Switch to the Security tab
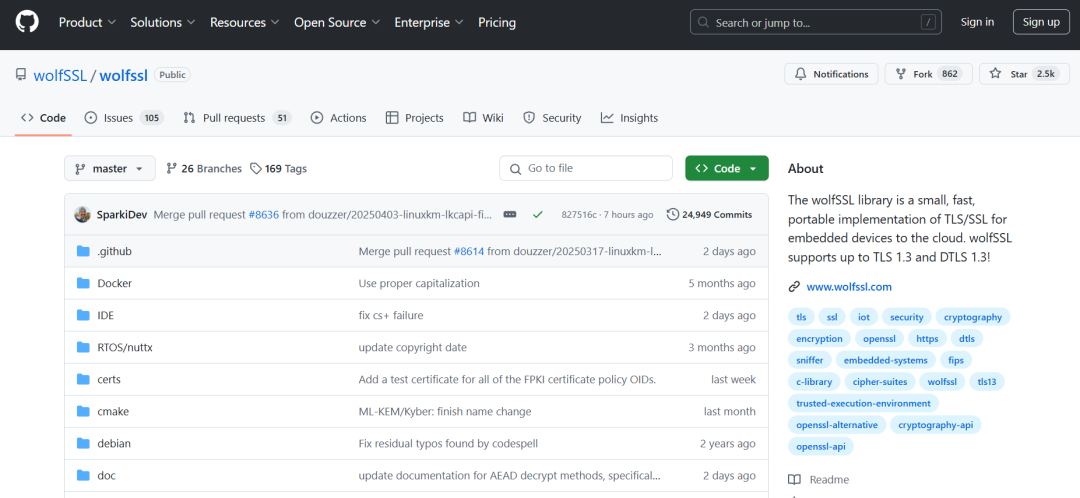Screen dimensions: 1080x498 [x=552, y=118]
